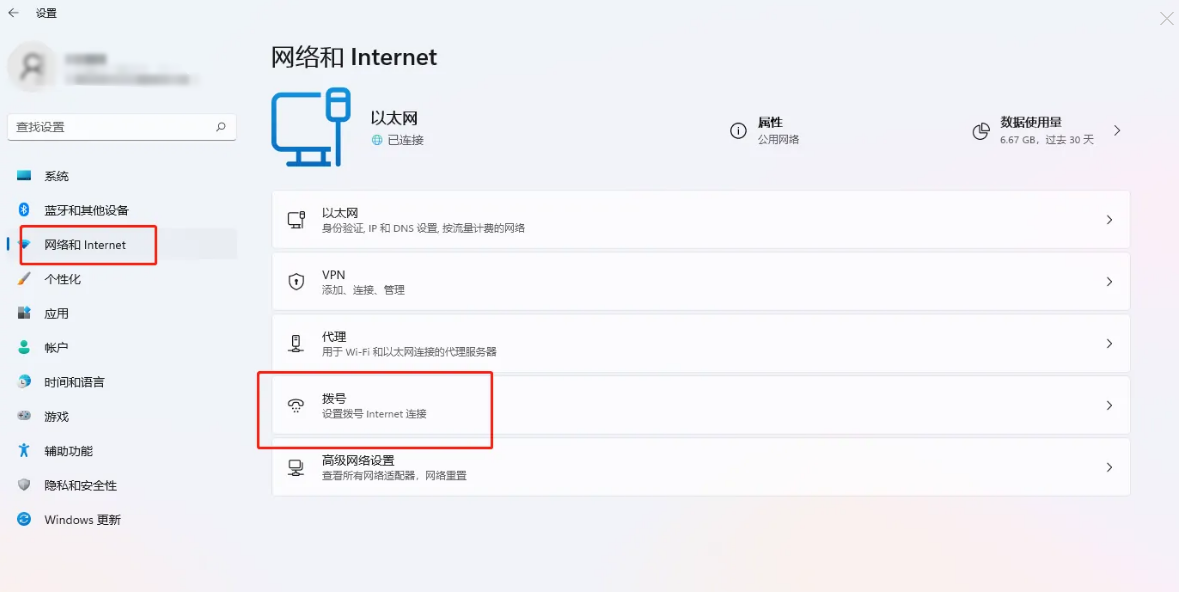Image resolution: width=1179 pixels, height=592 pixels.
Task: Open 代理 proxy server settings
Action: tap(701, 343)
